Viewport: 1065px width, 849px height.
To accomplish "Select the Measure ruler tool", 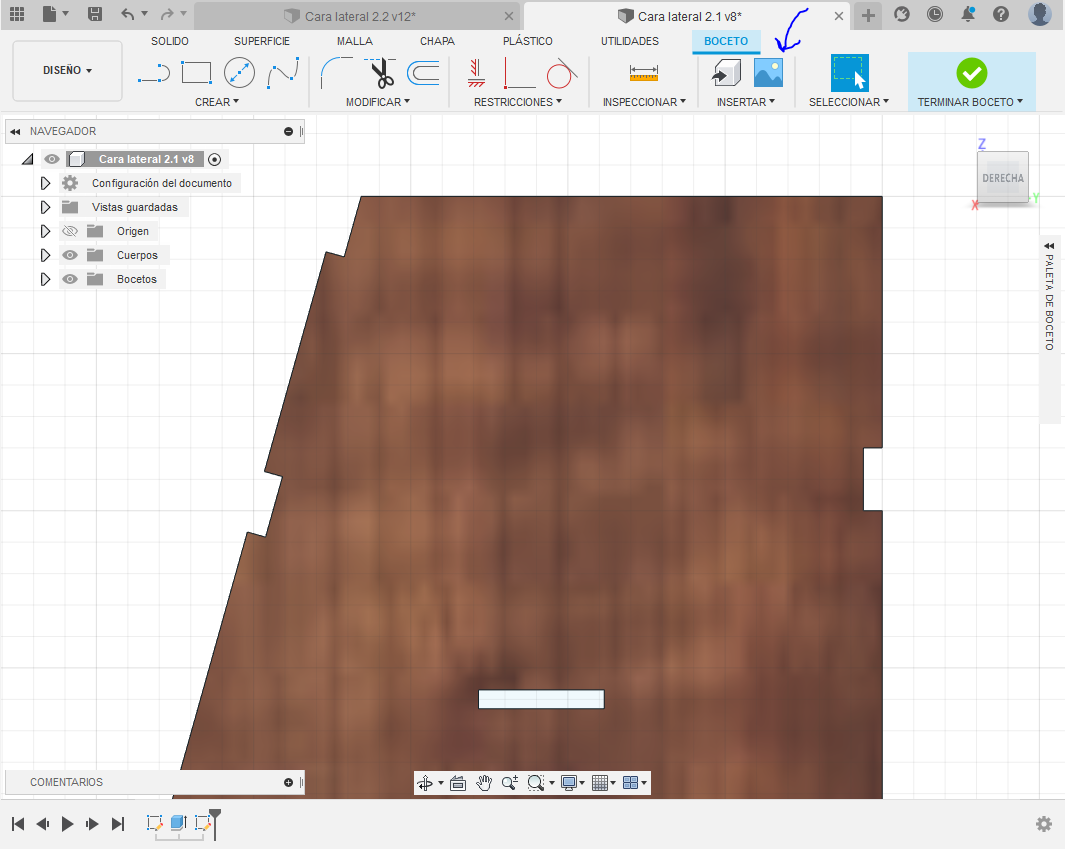I will [x=643, y=73].
